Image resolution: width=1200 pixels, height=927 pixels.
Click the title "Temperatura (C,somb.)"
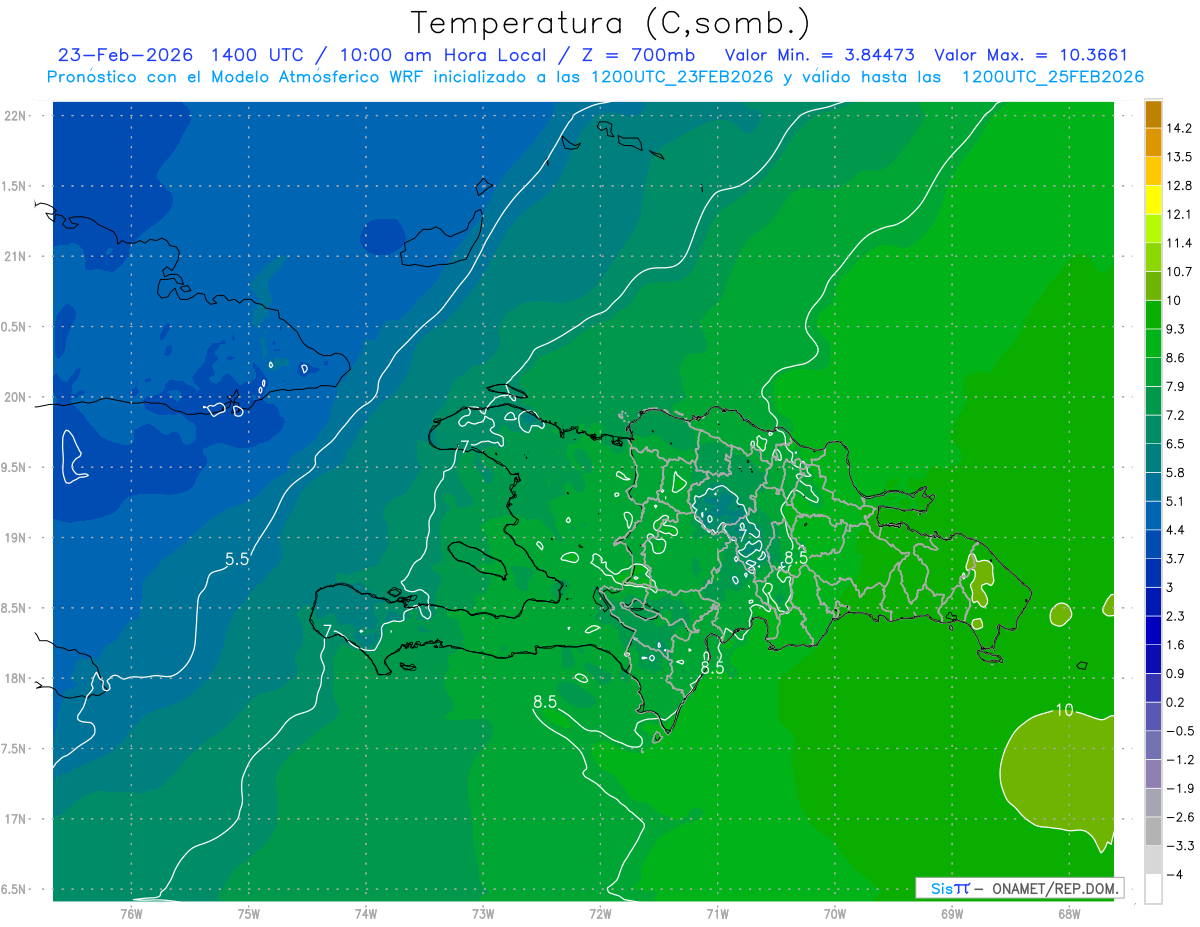(611, 22)
